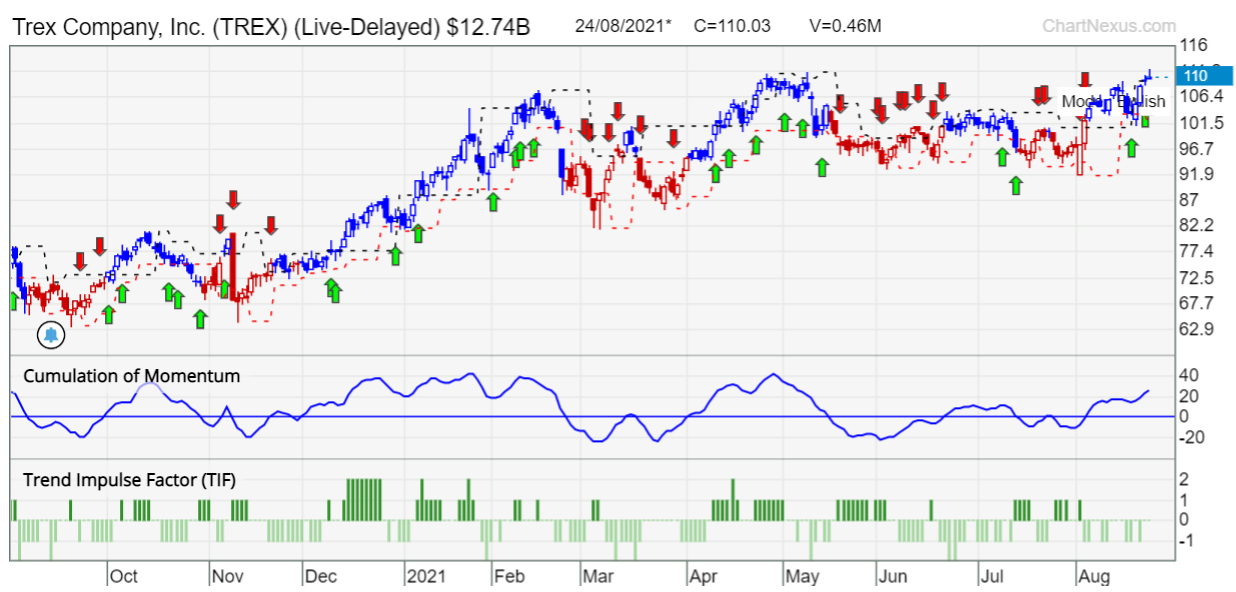1236x592 pixels.
Task: Click the Feb label on time axis
Action: click(510, 576)
